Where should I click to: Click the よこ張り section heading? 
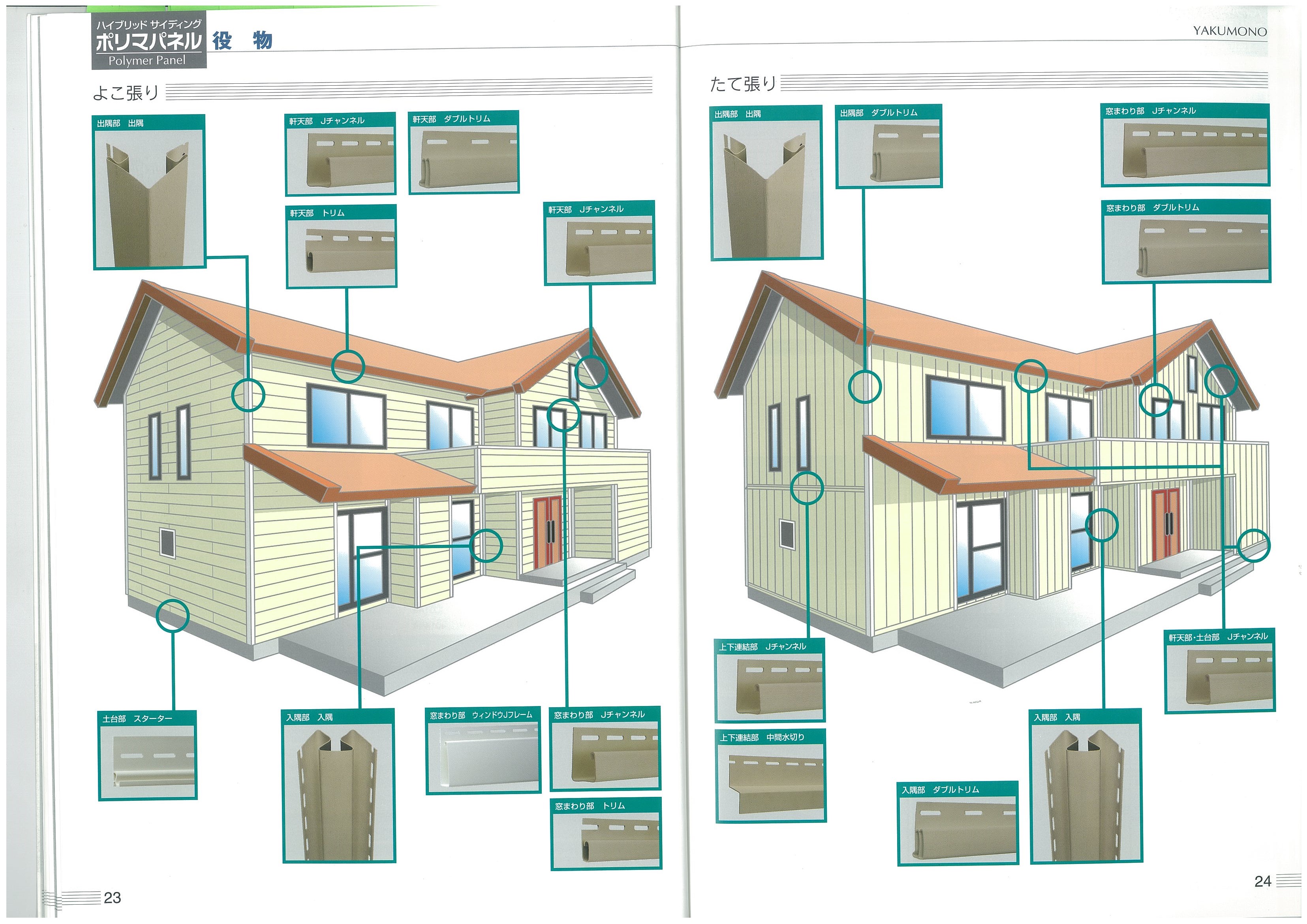coord(126,93)
